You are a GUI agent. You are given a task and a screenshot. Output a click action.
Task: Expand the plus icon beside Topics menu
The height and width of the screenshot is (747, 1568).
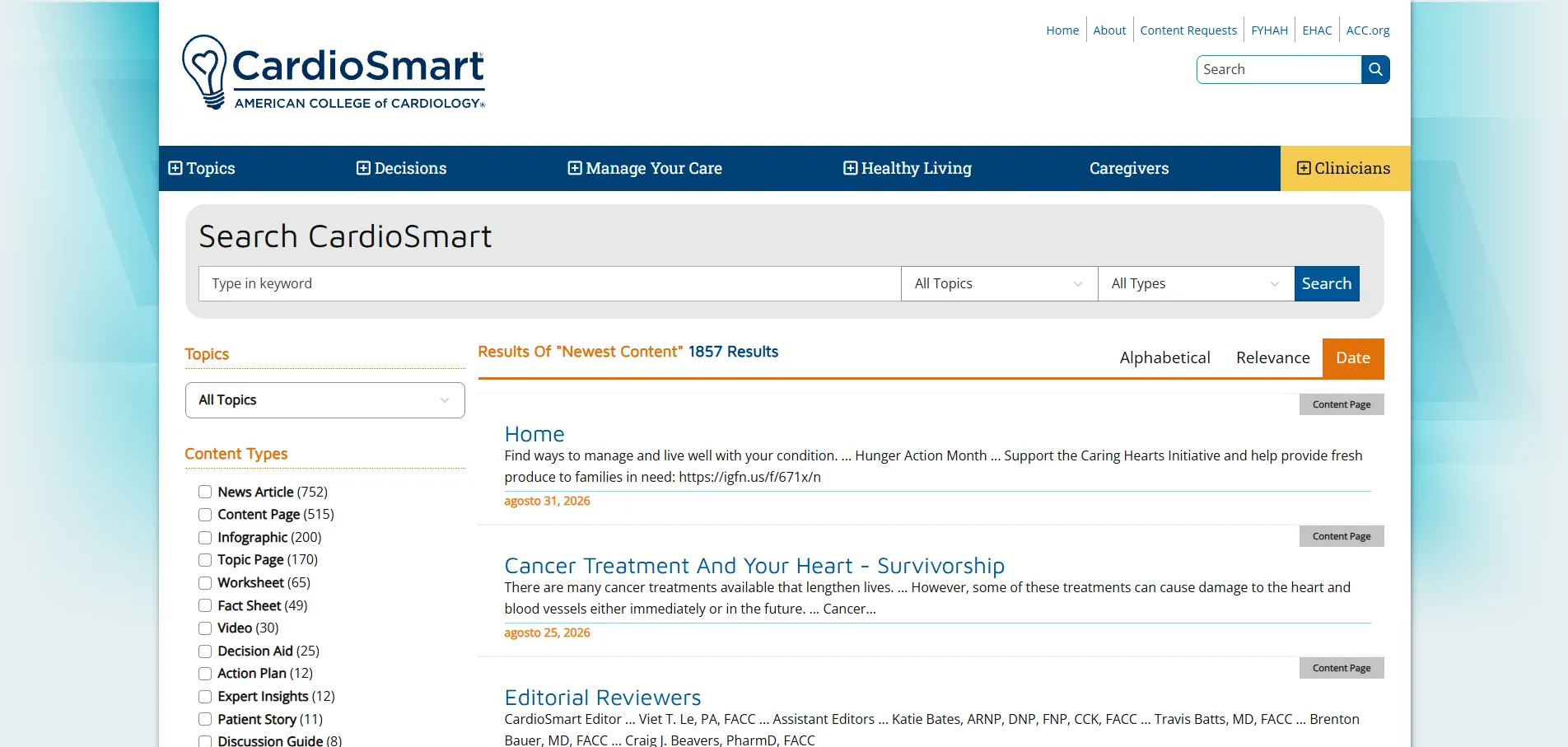(175, 168)
